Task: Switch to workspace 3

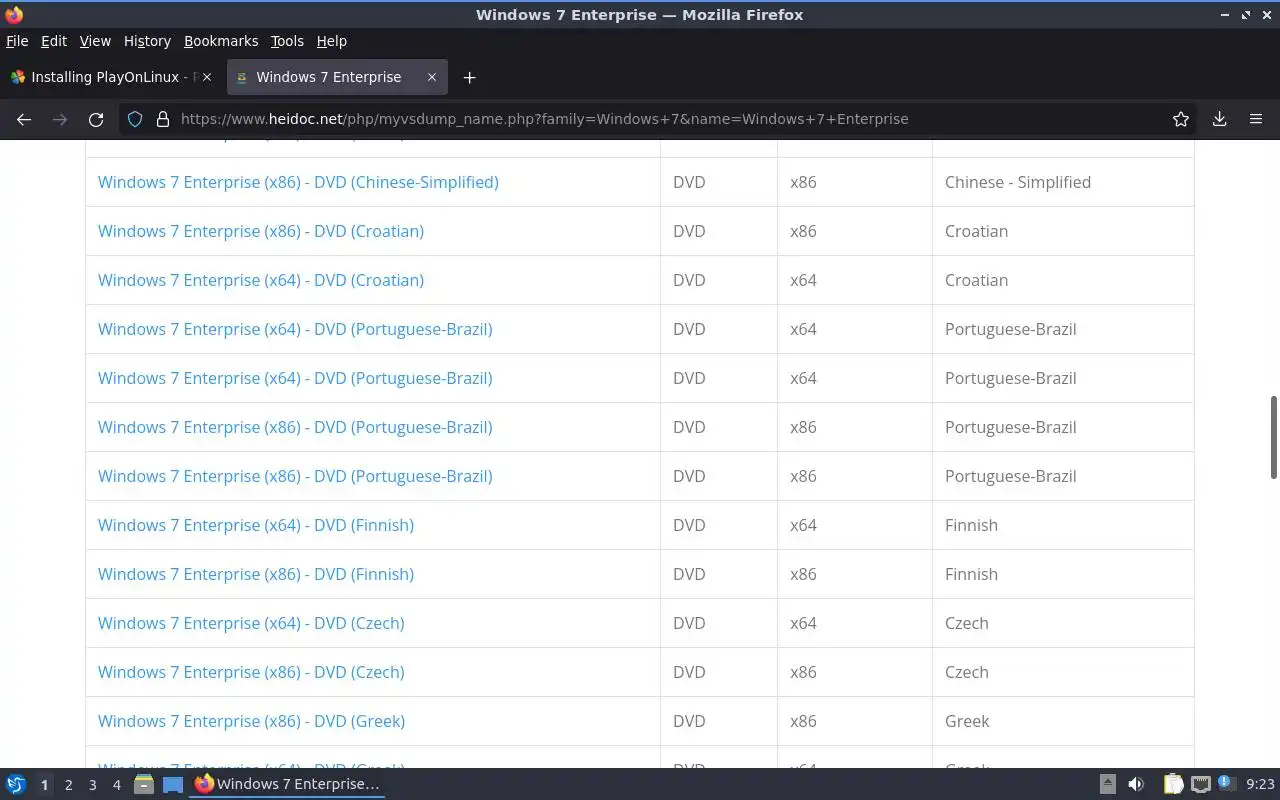Action: (x=93, y=785)
